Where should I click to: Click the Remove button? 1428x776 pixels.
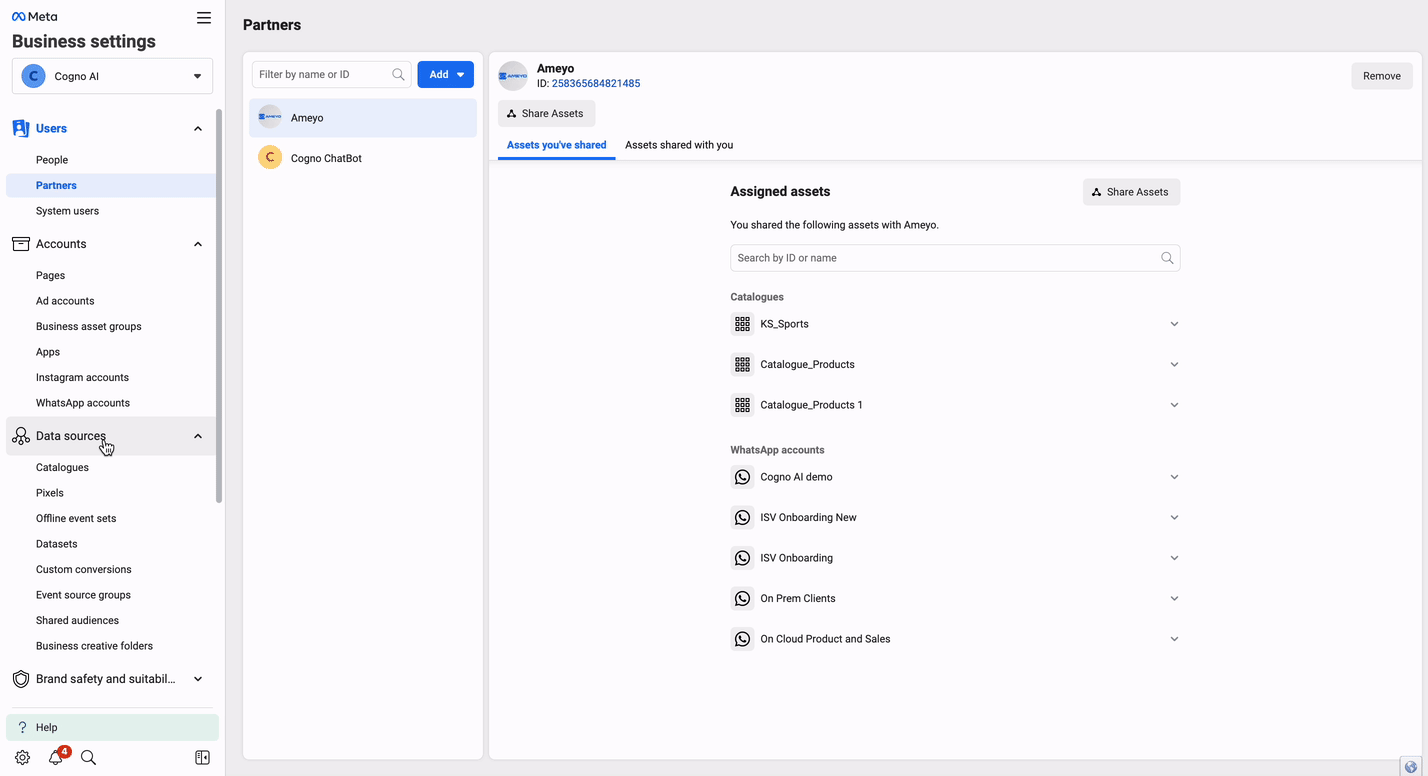coord(1382,76)
